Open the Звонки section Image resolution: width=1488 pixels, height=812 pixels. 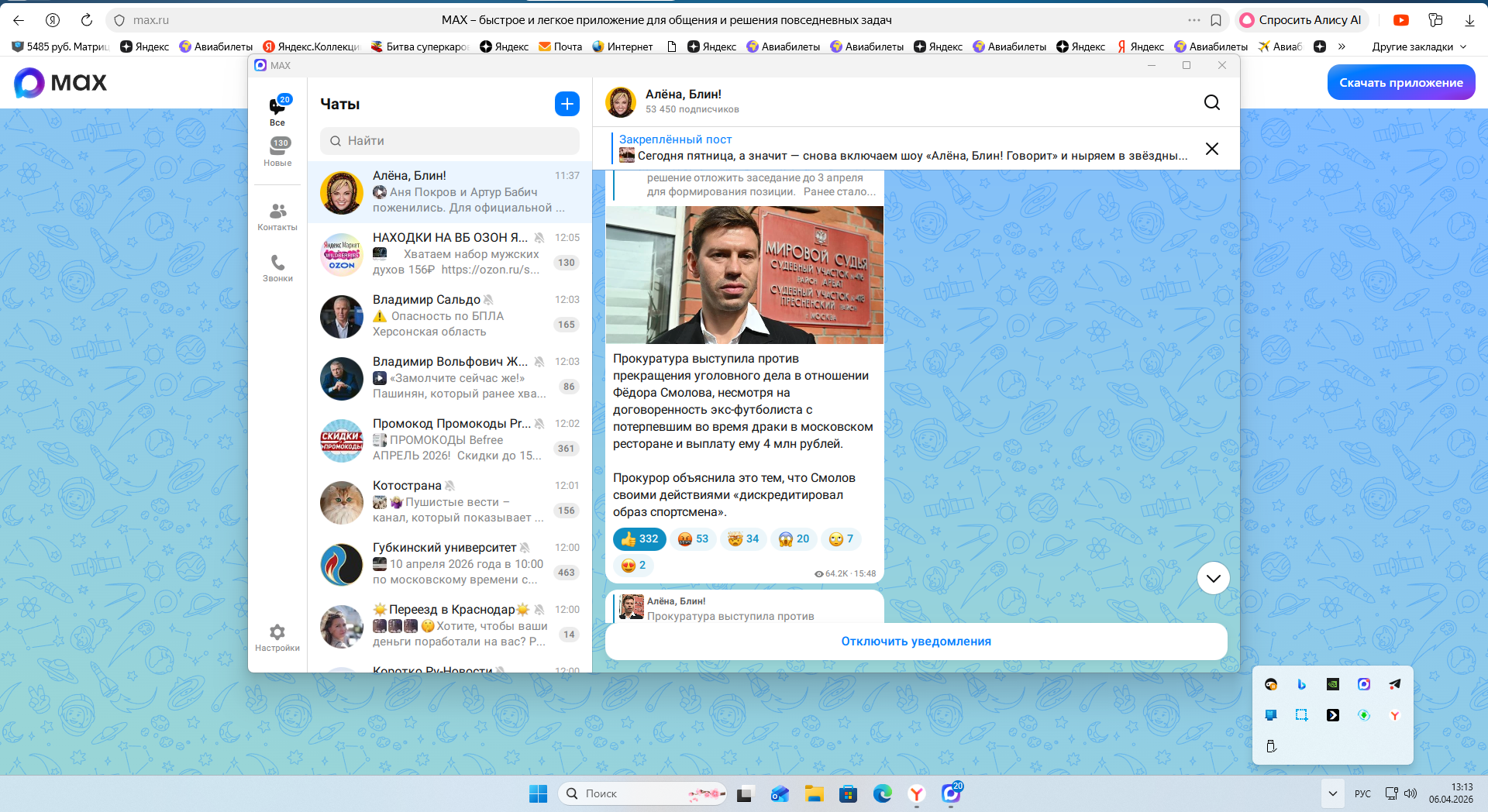tap(277, 268)
